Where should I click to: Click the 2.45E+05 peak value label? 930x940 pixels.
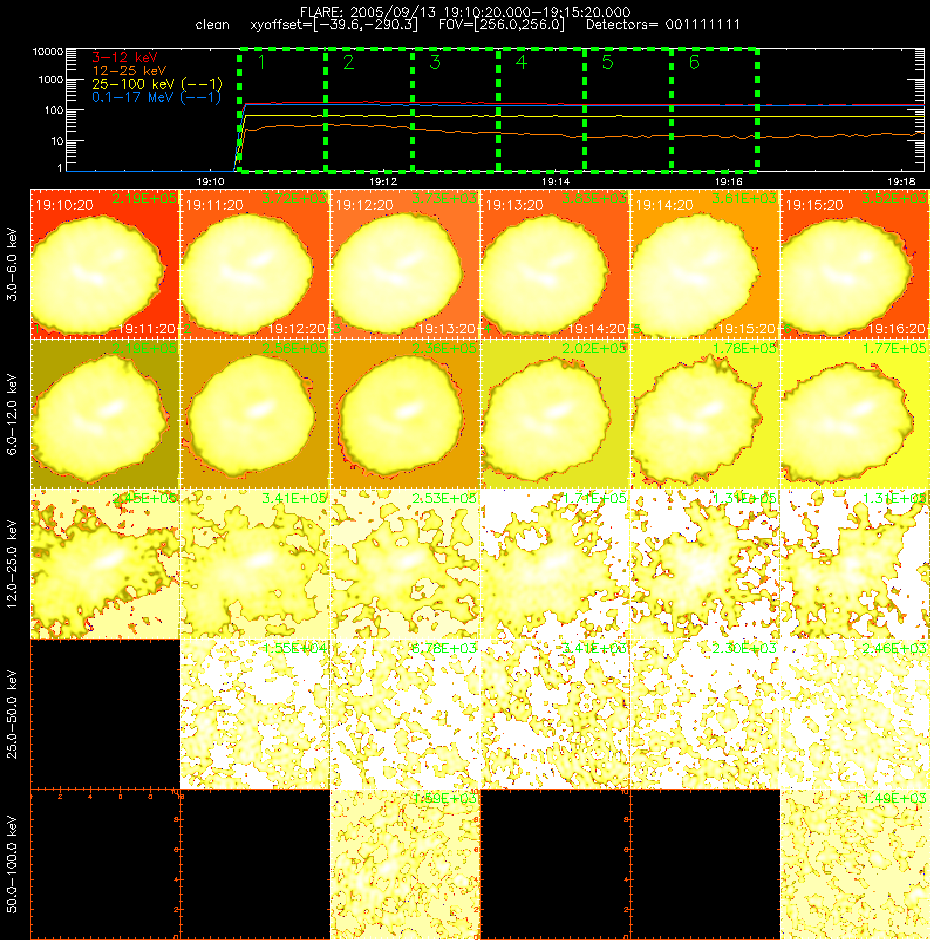(144, 498)
